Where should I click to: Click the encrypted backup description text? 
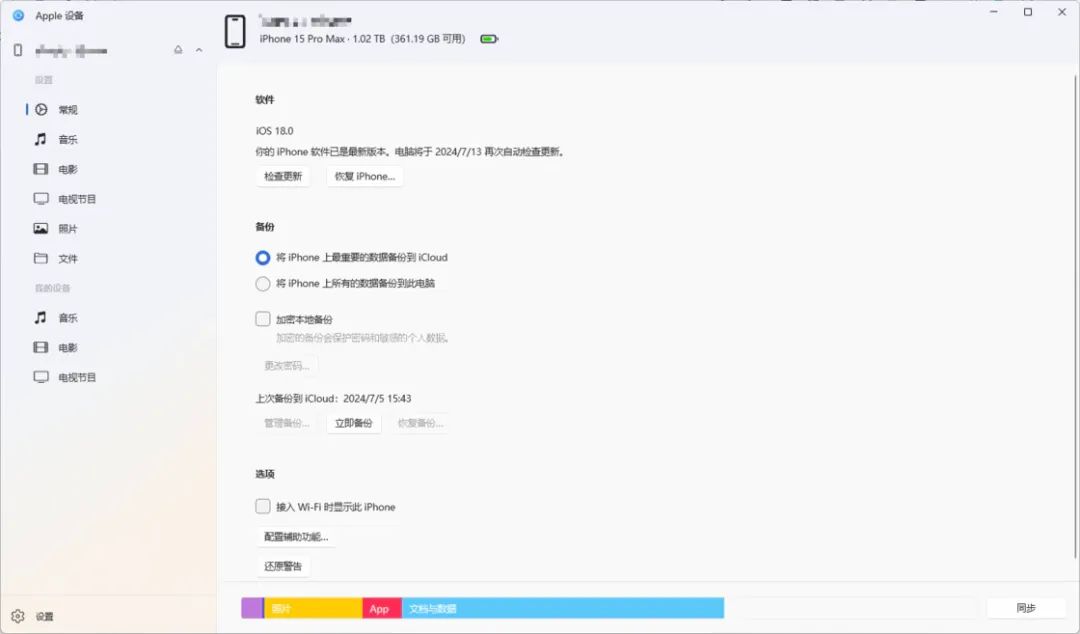(363, 338)
